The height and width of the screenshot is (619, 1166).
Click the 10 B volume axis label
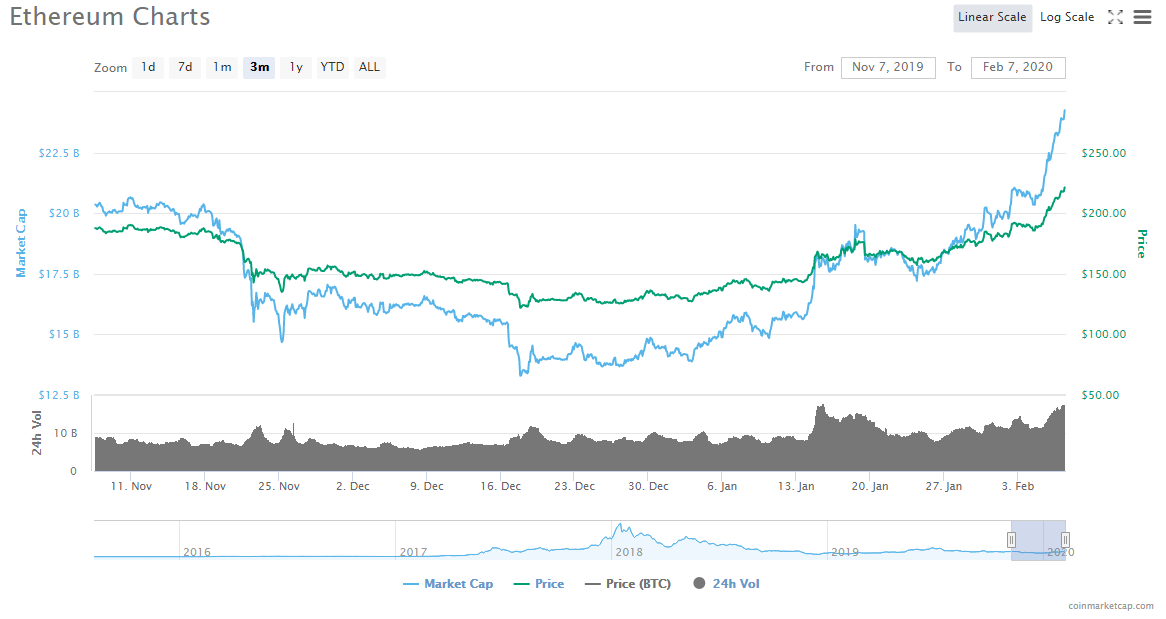click(x=65, y=433)
